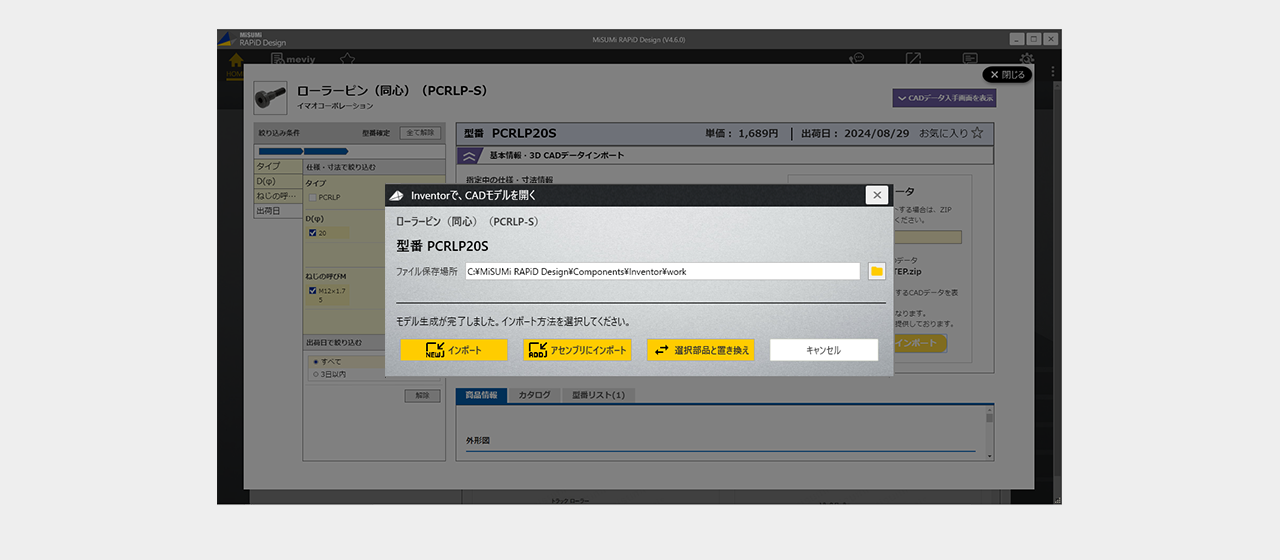Collapse the 基本情報・3D CADデータインポート section
Viewport: 1280px width, 560px height.
tap(469, 156)
